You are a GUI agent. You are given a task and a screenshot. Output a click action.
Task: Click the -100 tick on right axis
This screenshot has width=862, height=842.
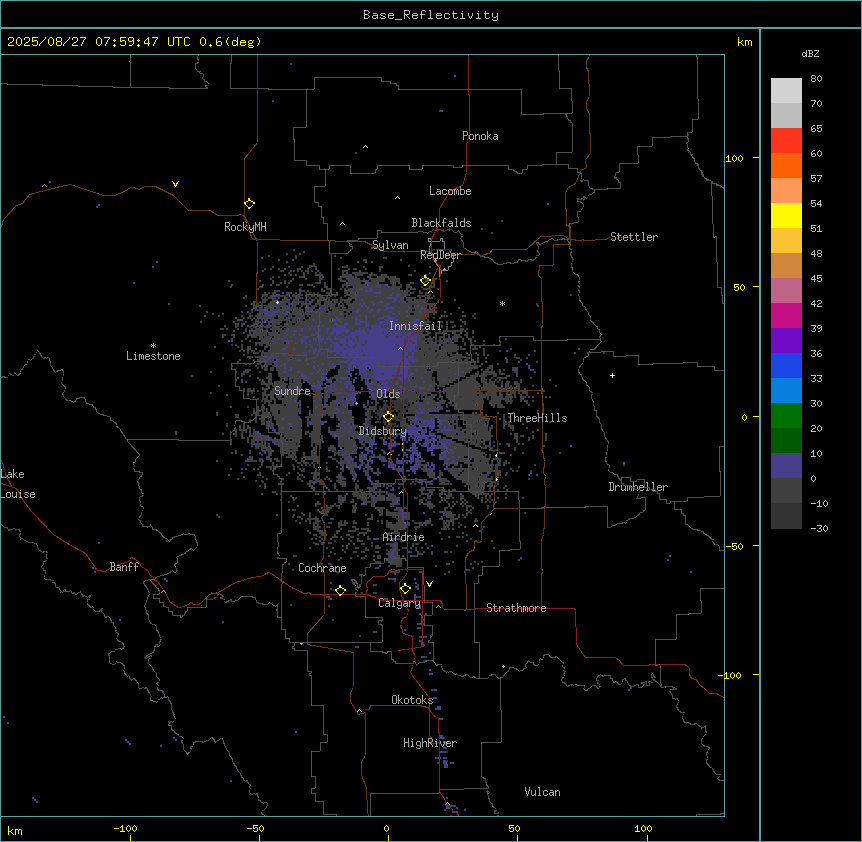[731, 675]
